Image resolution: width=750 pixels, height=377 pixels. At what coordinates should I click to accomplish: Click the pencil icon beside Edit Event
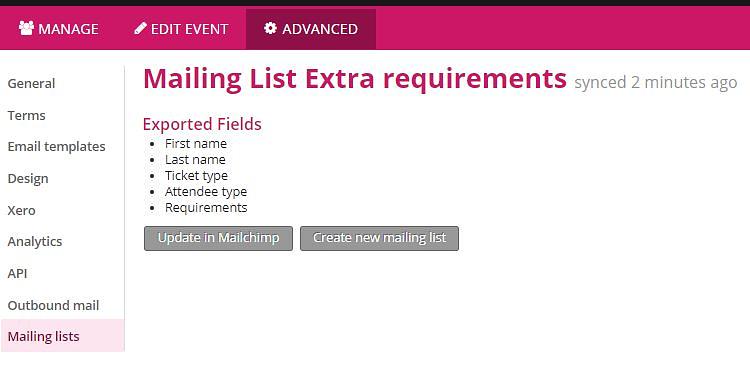(x=140, y=28)
